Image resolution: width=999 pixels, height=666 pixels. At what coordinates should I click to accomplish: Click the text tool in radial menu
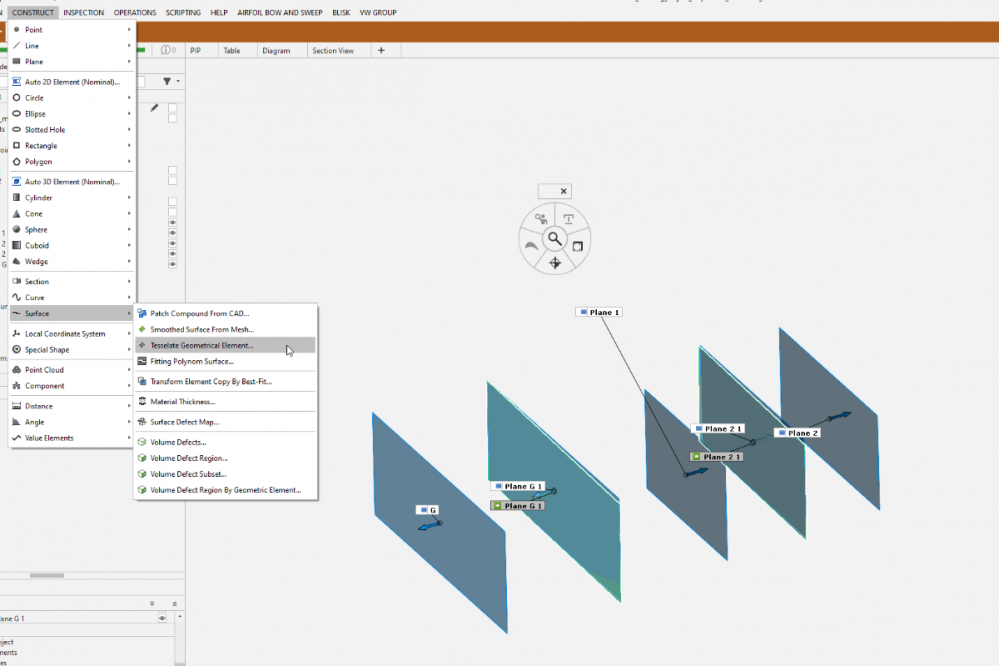coord(568,219)
